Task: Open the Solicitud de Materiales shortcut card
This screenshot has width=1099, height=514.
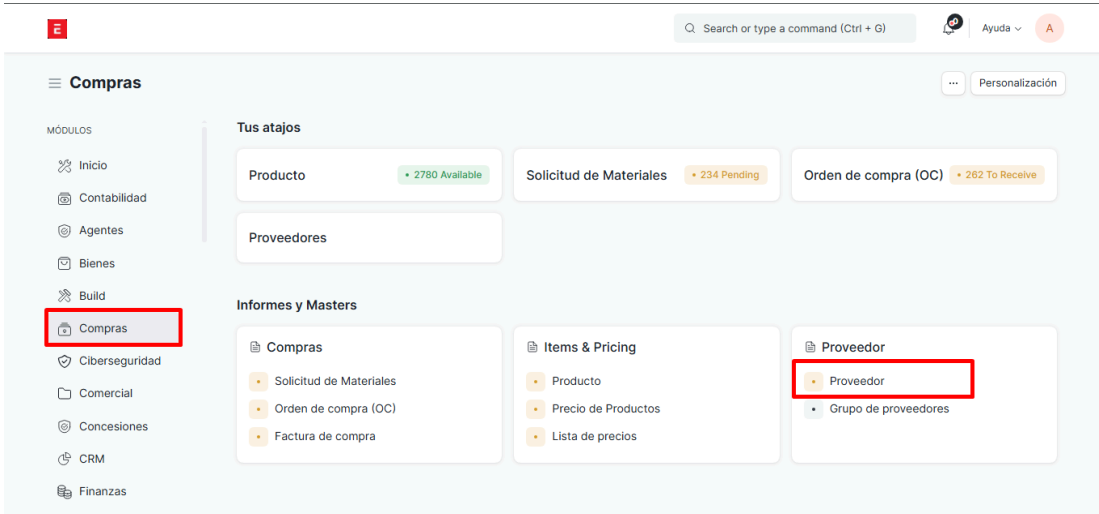Action: tap(596, 175)
